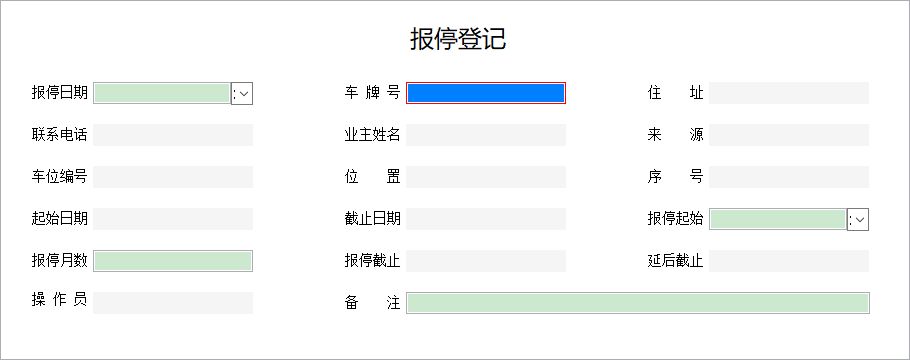Image resolution: width=910 pixels, height=360 pixels.
Task: Click the 操作员 field
Action: coord(173,303)
